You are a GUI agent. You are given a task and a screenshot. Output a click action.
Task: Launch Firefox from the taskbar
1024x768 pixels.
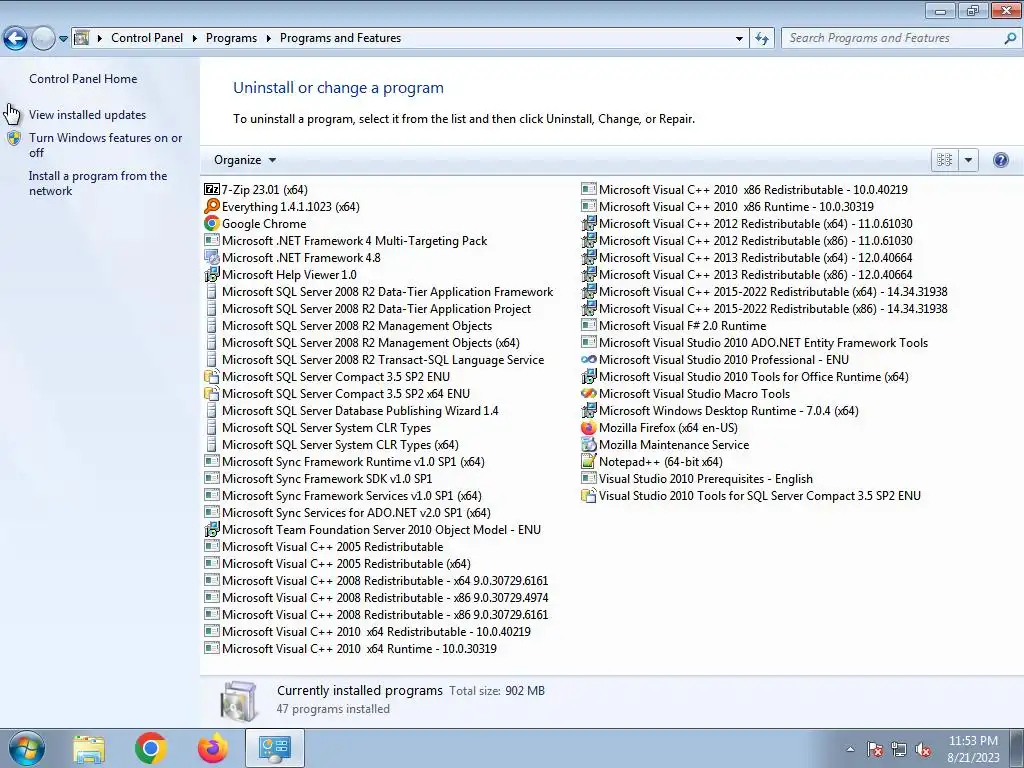pos(213,748)
